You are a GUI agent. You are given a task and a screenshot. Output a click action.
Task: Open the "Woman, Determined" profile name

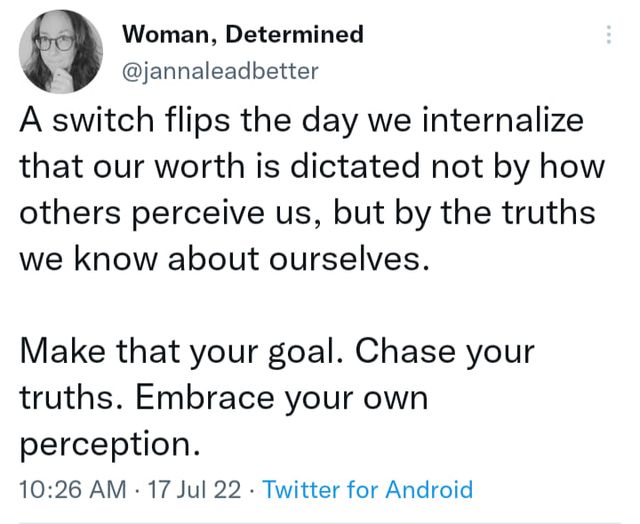(242, 35)
